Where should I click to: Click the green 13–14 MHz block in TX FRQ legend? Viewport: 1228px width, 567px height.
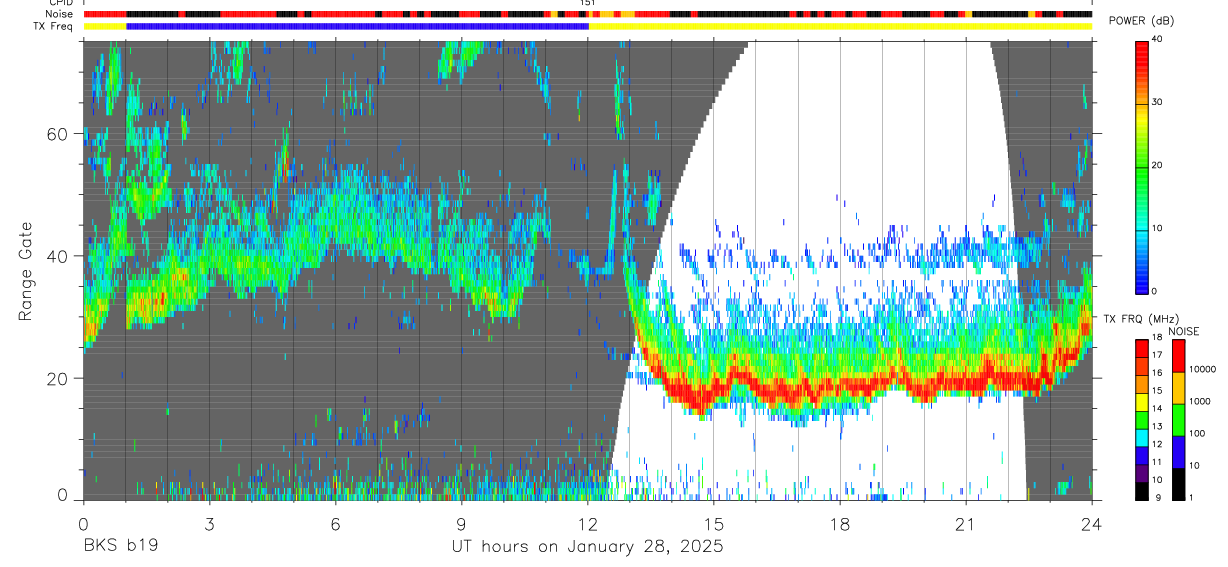(x=1142, y=420)
